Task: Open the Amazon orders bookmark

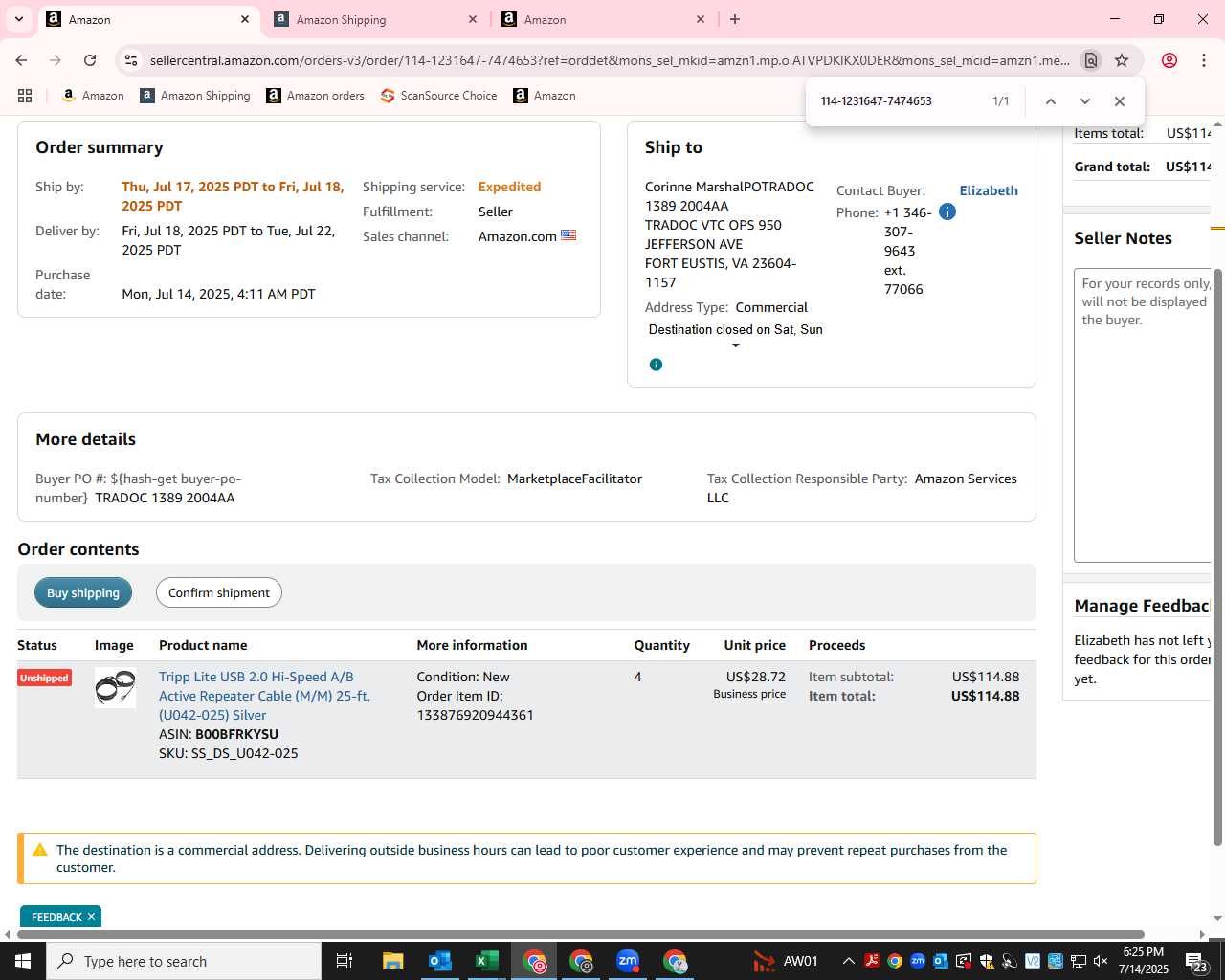Action: 316,96
